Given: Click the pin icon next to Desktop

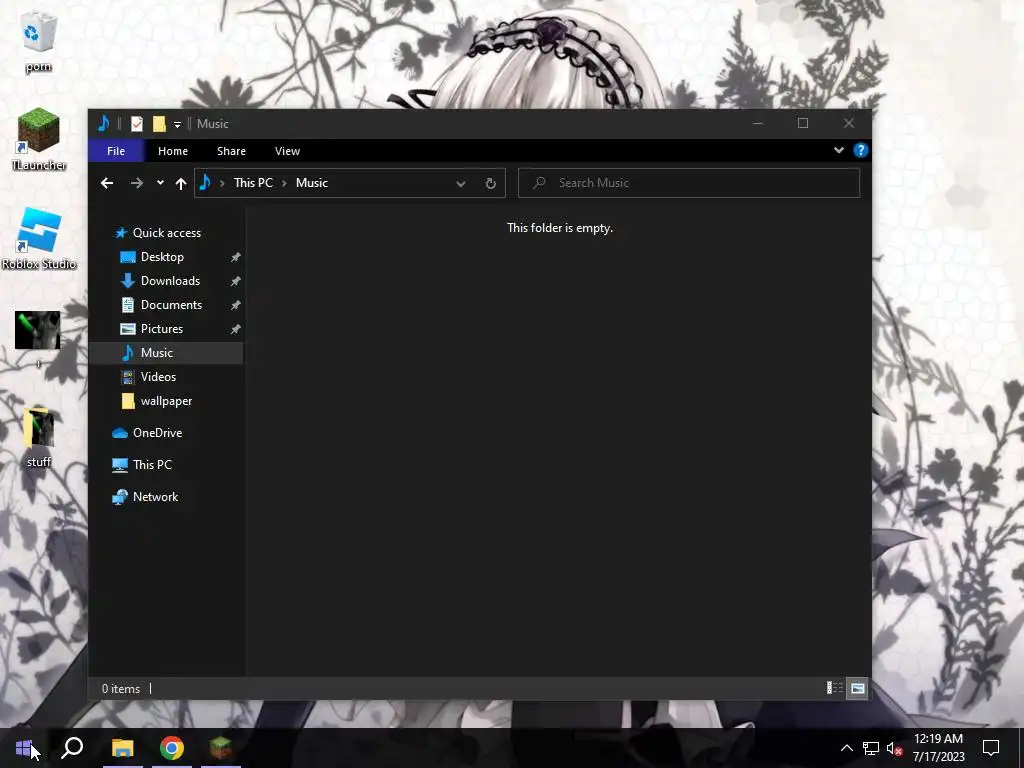Looking at the screenshot, I should coord(236,257).
